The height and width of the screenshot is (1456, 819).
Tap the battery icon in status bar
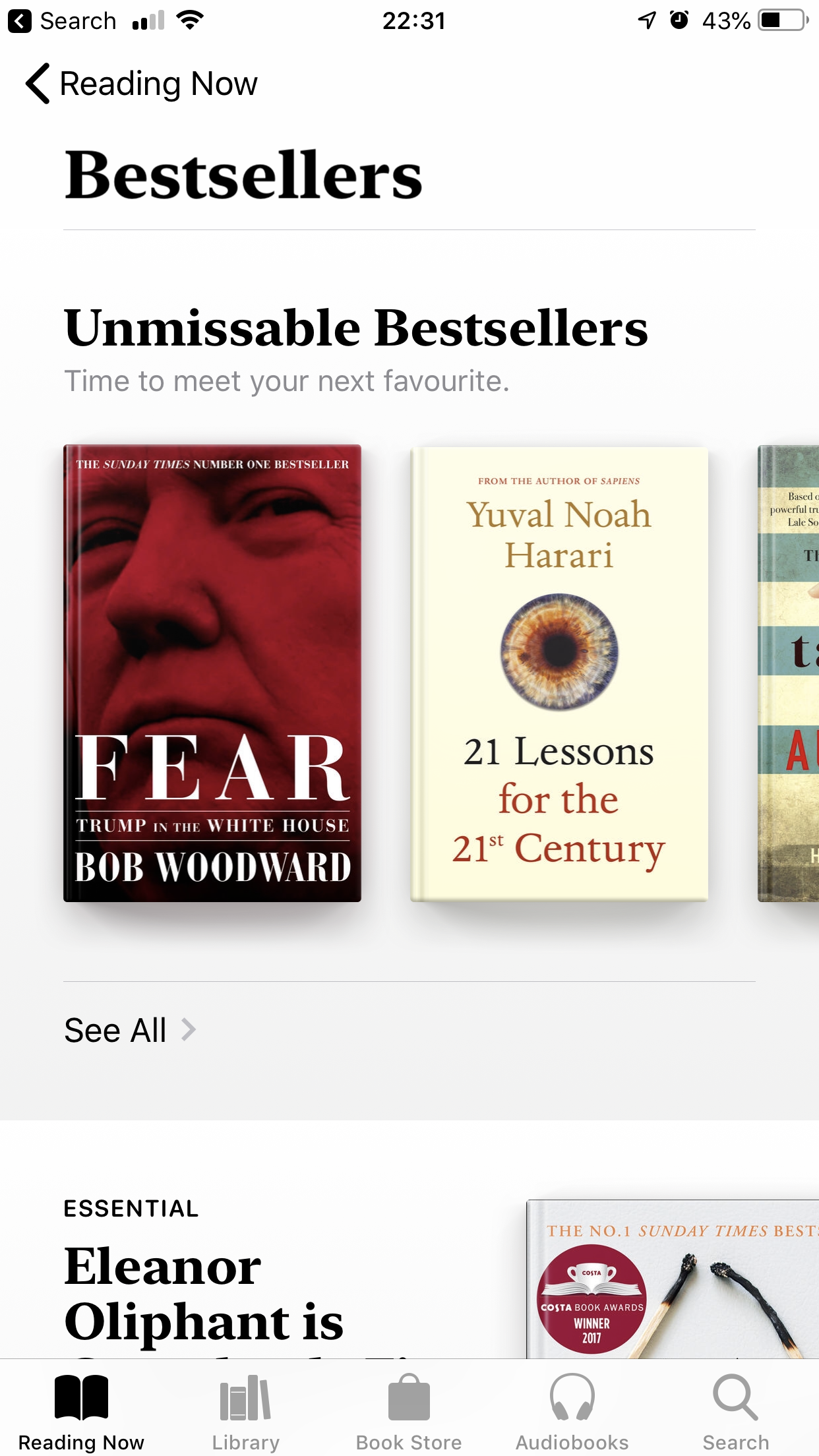coord(783,20)
